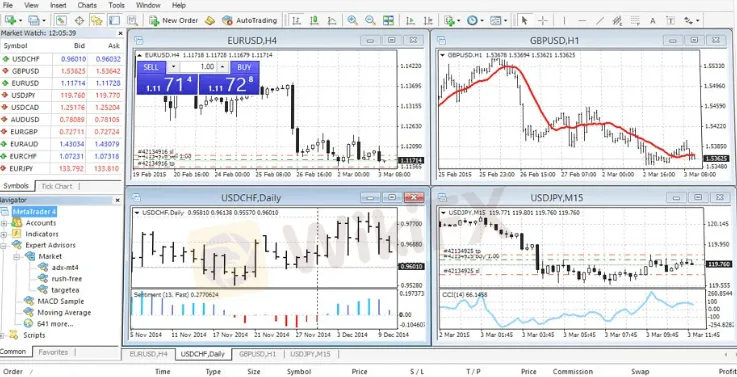Viewport: 737px width, 377px height.
Task: Click the Zoom Out magnifier icon
Action: 370,20
